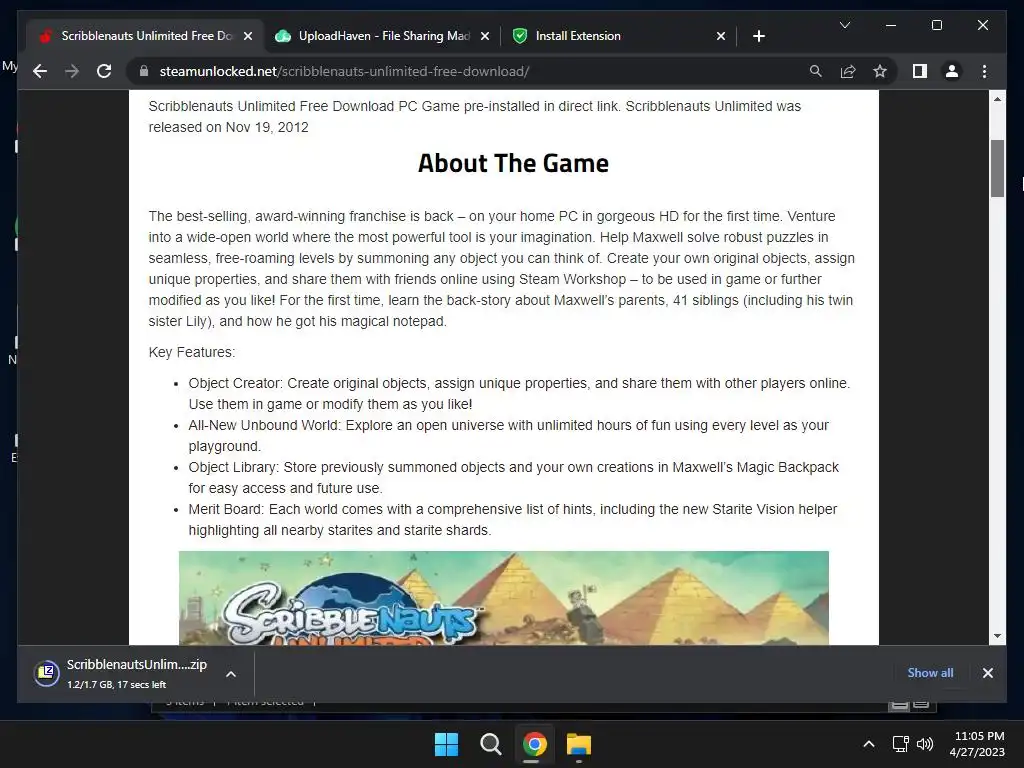Open Windows taskbar search
The width and height of the screenshot is (1024, 768).
490,744
